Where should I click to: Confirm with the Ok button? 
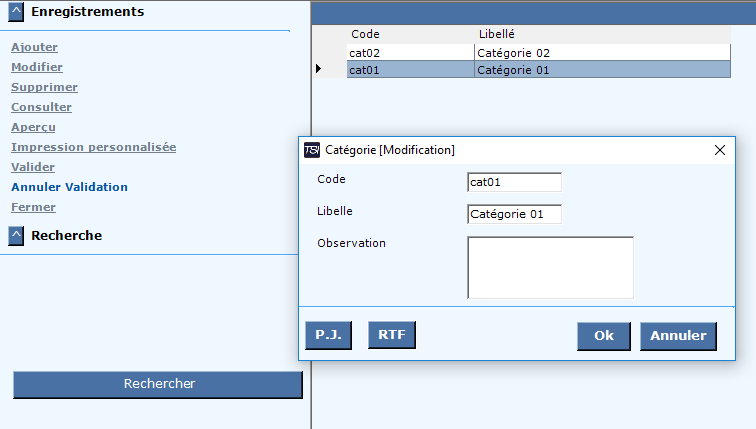coord(604,336)
